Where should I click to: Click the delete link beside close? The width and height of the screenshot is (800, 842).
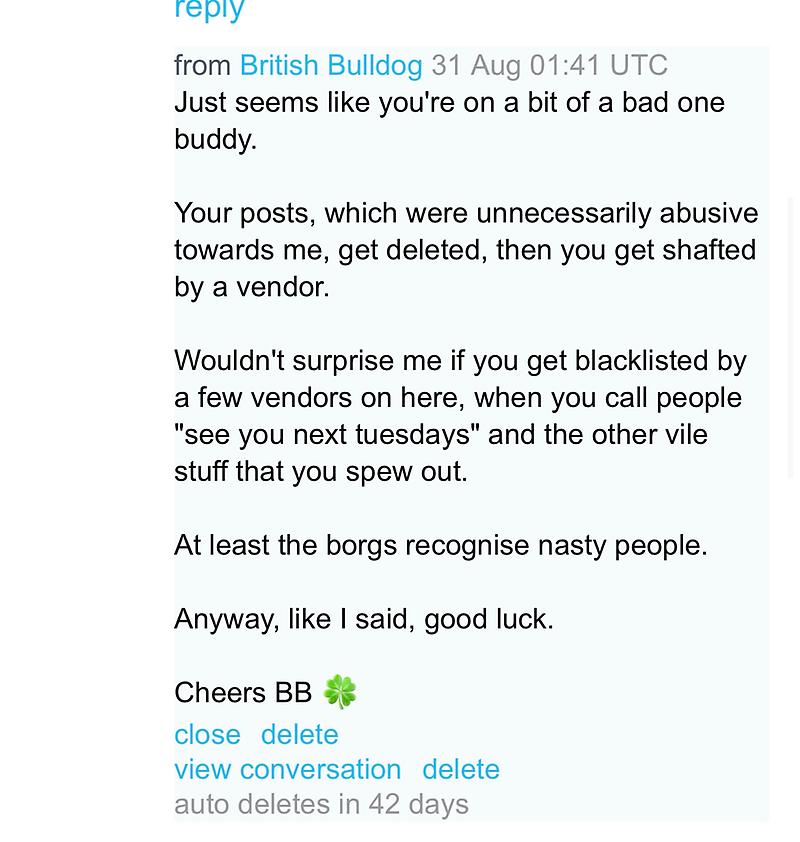pos(299,734)
